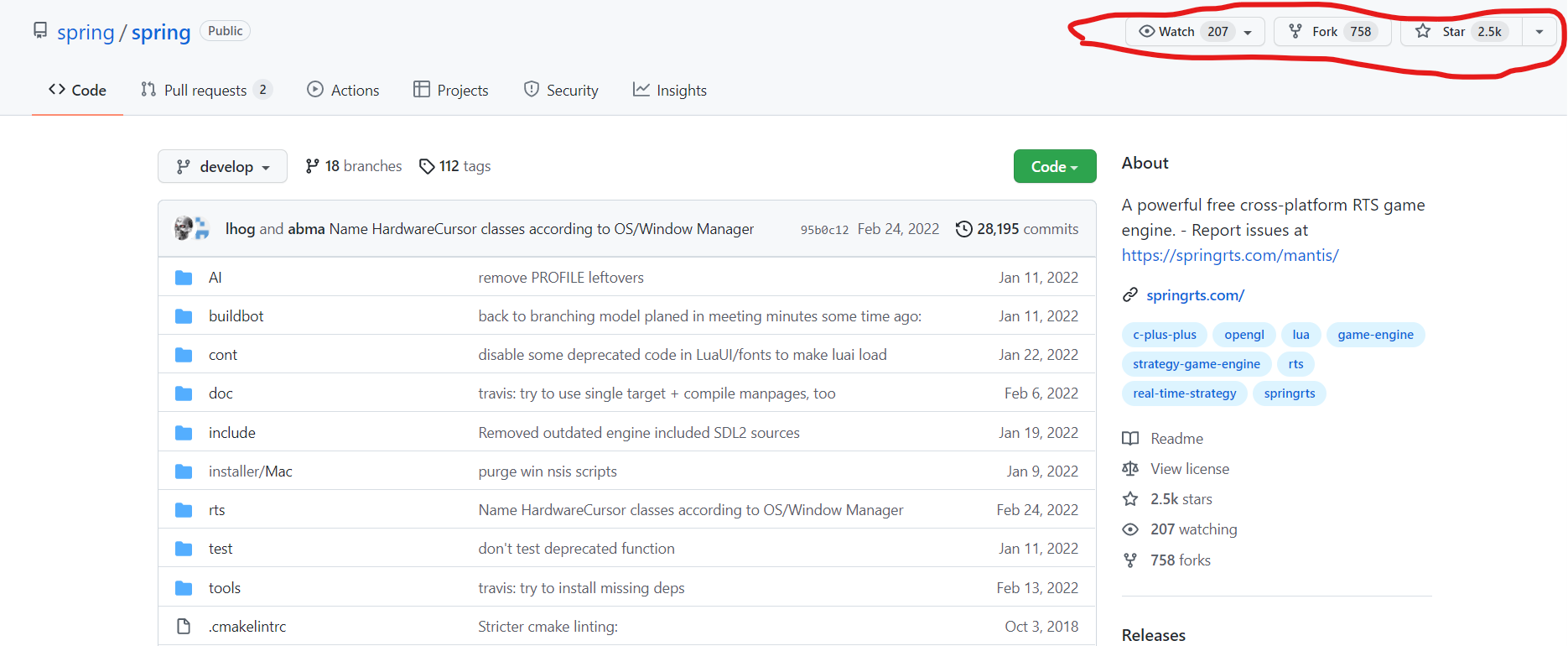The image size is (1568, 646).
Task: Open commit hash 95b0c12
Action: point(824,230)
